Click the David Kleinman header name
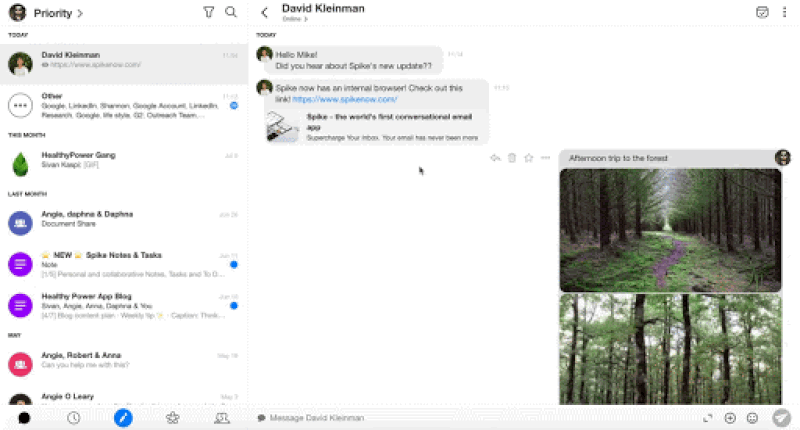The height and width of the screenshot is (430, 800). coord(323,8)
